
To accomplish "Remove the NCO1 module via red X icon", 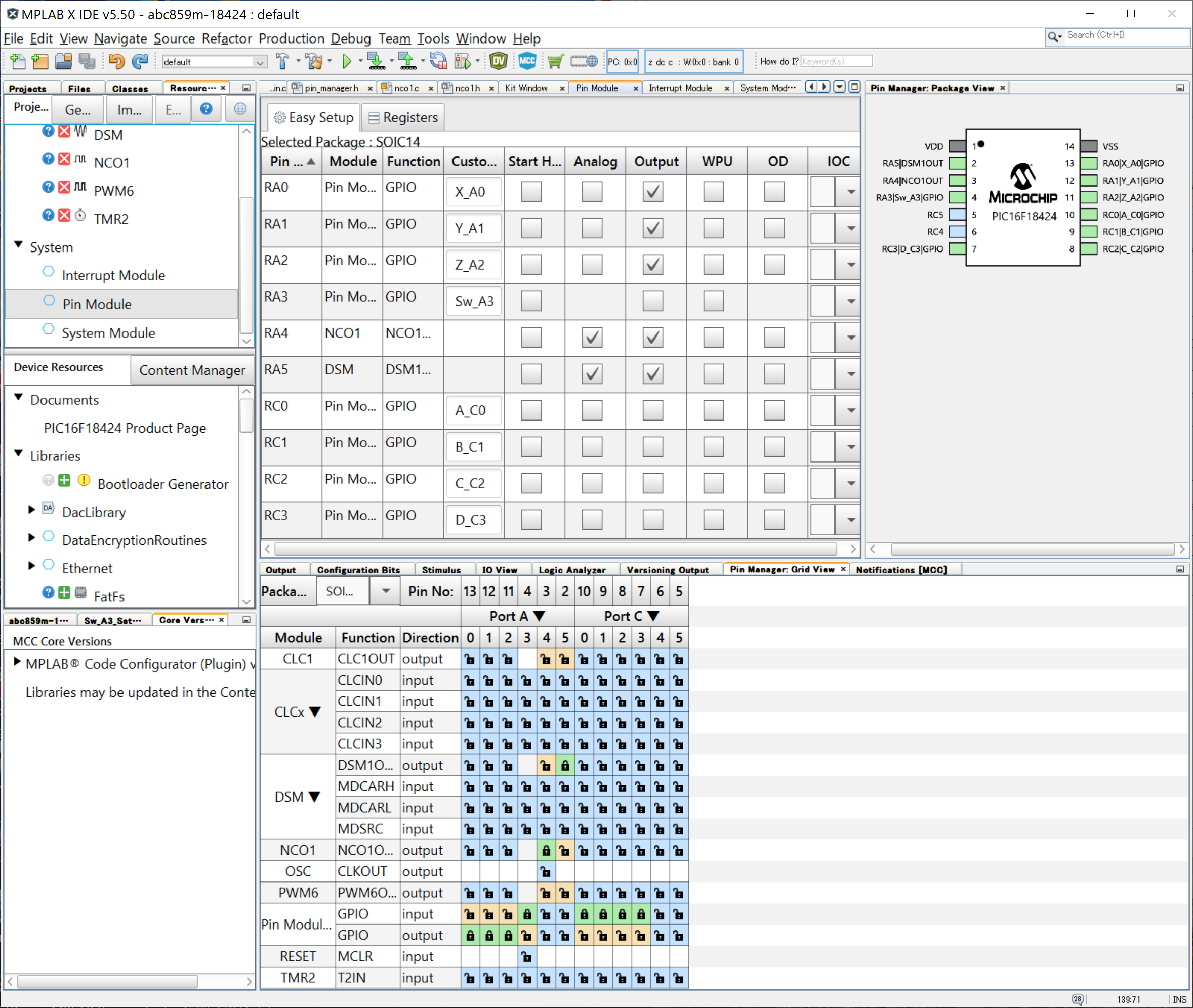I will coord(65,159).
